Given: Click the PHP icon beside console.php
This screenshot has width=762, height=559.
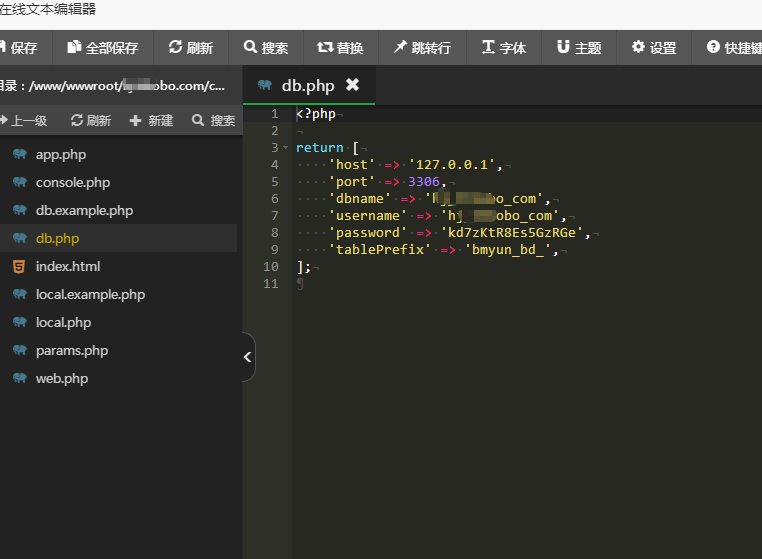Looking at the screenshot, I should click(20, 182).
